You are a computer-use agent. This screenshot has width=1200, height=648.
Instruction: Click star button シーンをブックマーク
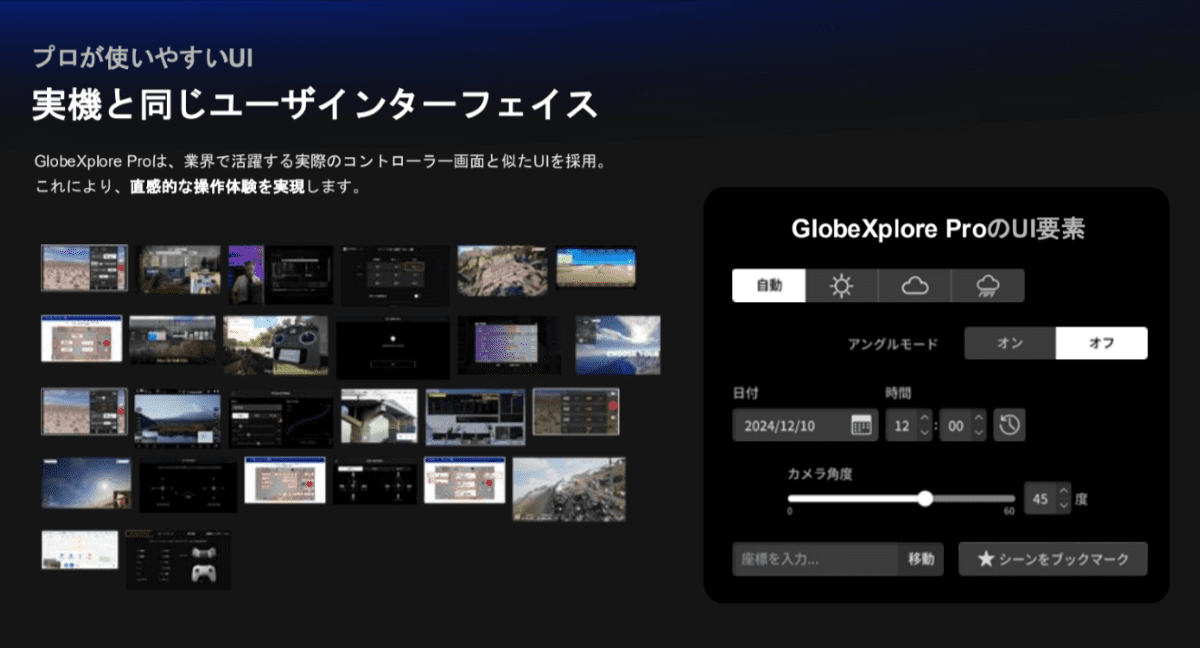1053,559
